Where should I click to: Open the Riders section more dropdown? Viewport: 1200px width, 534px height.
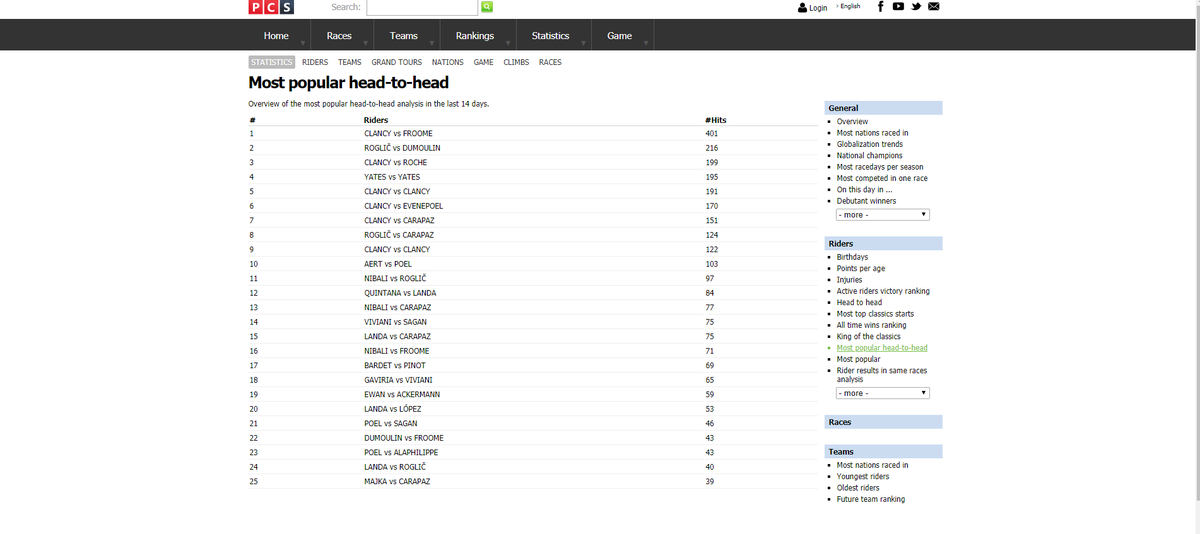click(883, 393)
